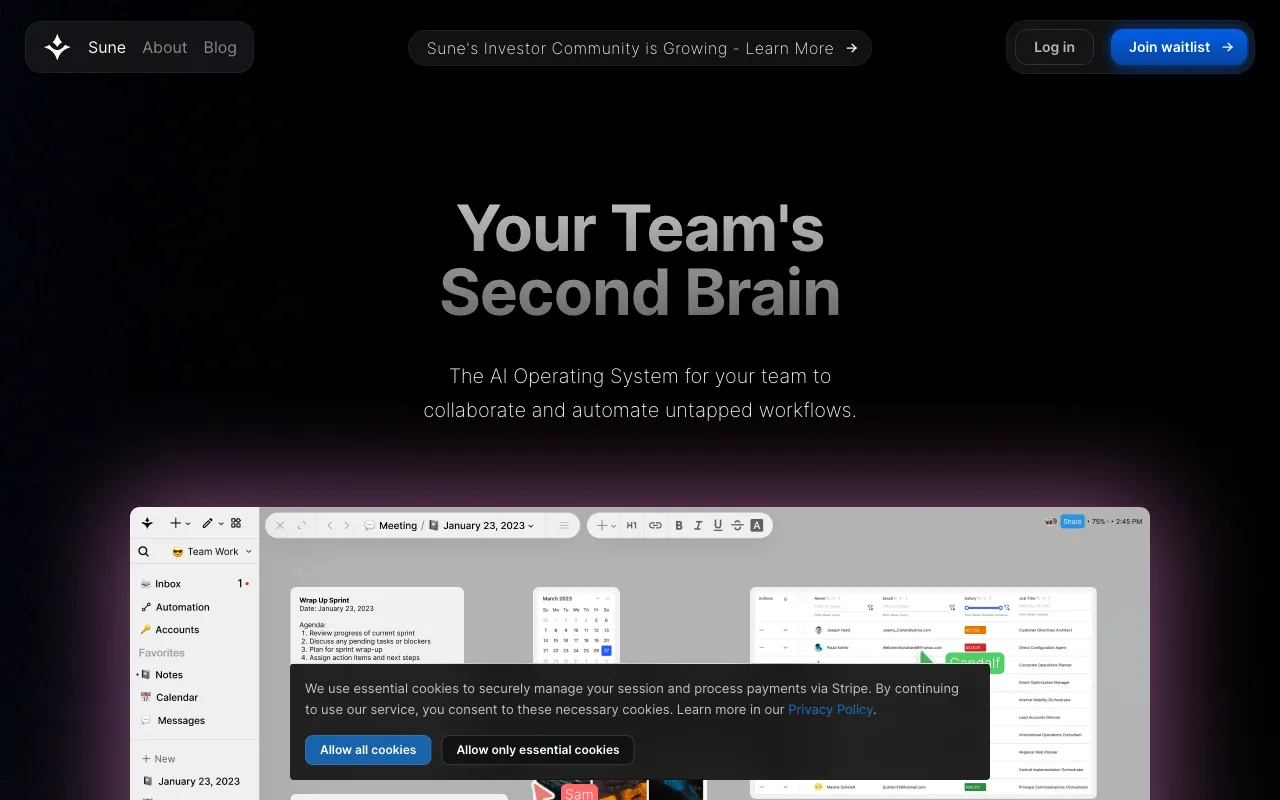The width and height of the screenshot is (1280, 800).
Task: Open the plus add dropdown in sidebar top
Action: 180,523
